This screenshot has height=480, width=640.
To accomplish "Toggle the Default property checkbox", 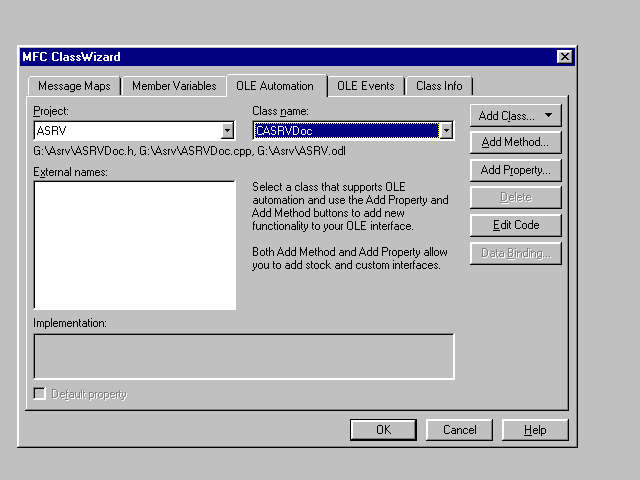I will pos(40,394).
